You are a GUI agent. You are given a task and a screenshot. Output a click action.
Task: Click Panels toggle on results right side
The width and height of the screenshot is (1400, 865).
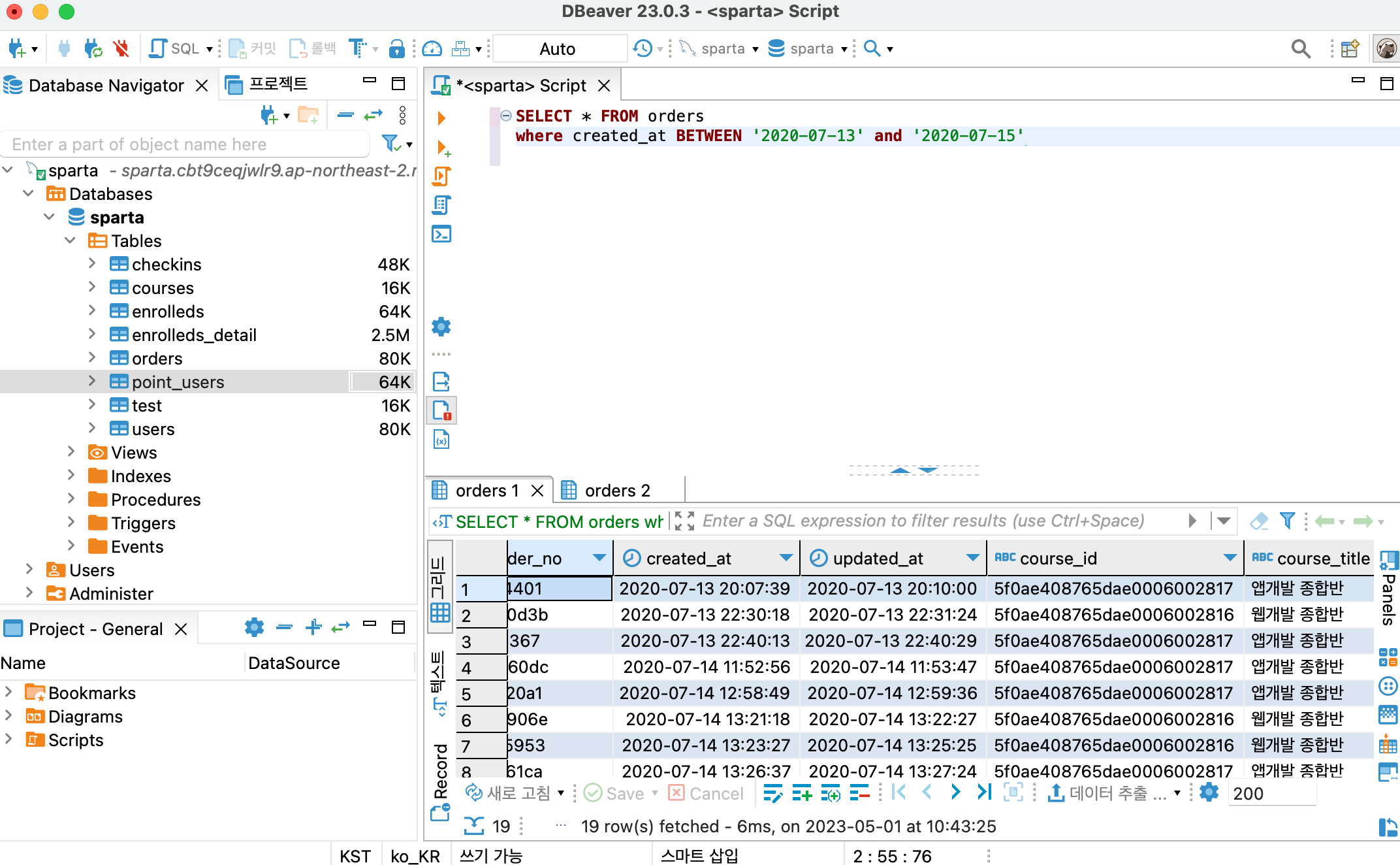[x=1389, y=588]
